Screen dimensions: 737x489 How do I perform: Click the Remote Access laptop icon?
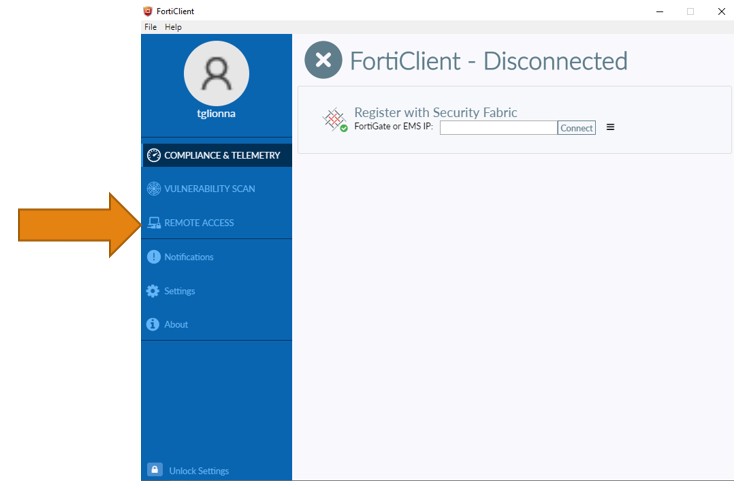click(x=154, y=222)
